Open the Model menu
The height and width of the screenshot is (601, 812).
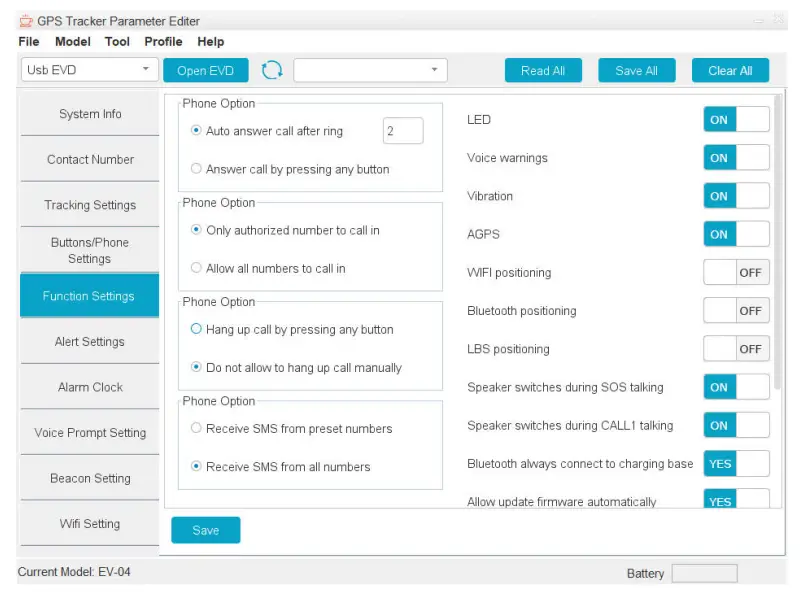pyautogui.click(x=72, y=41)
